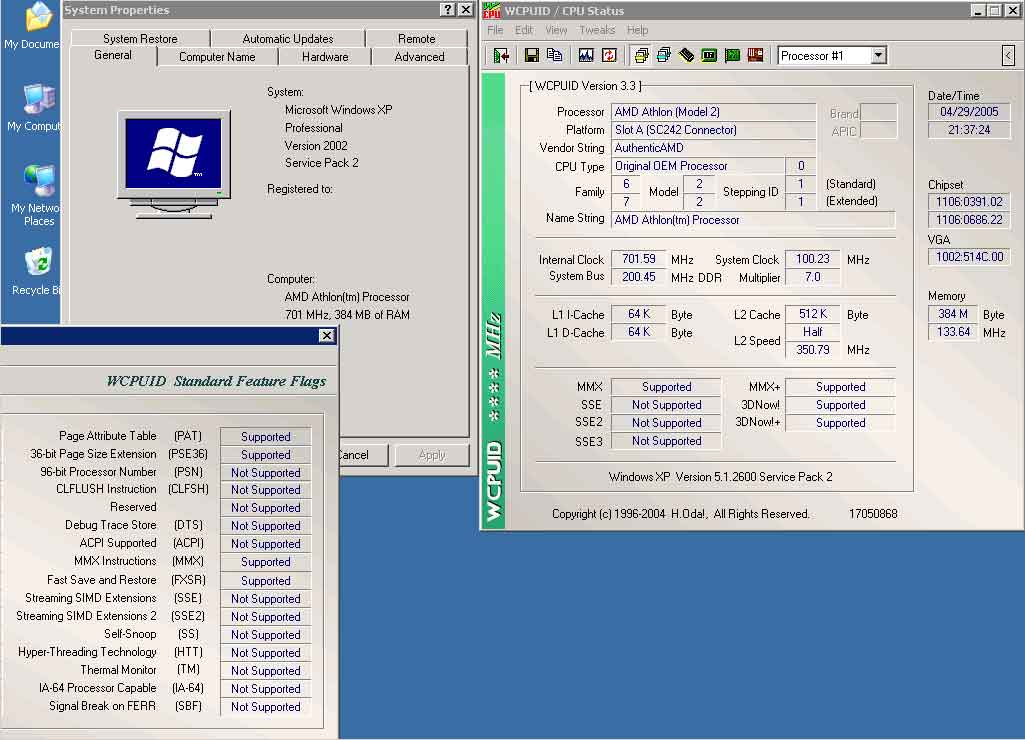Click the VGA value 1002:514C.00
Screen dimensions: 1025x740
coord(969,257)
